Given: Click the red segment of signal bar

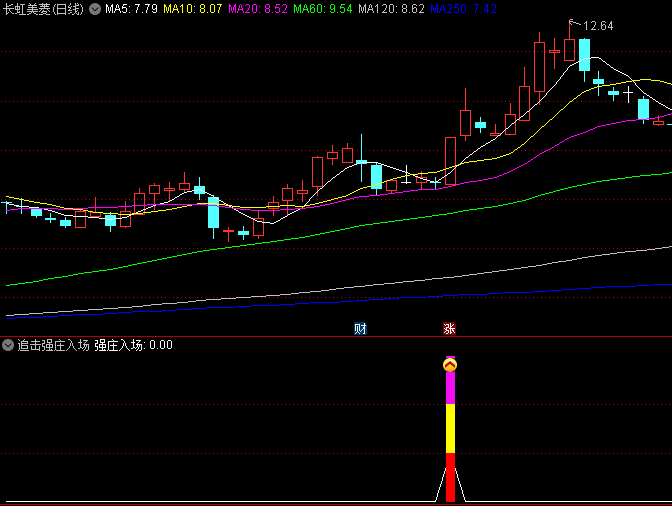Looking at the screenshot, I should click(x=450, y=477).
